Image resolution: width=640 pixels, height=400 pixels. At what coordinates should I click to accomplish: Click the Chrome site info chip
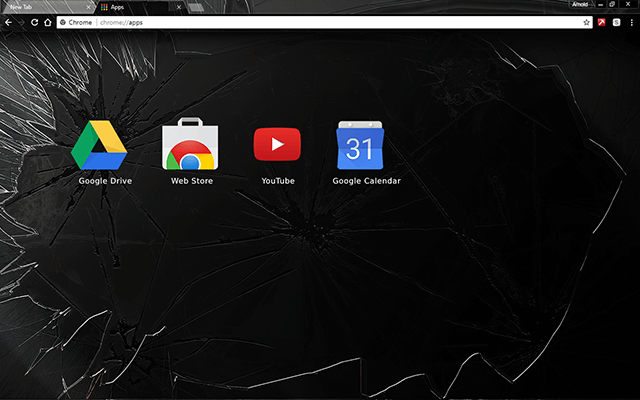pos(76,22)
